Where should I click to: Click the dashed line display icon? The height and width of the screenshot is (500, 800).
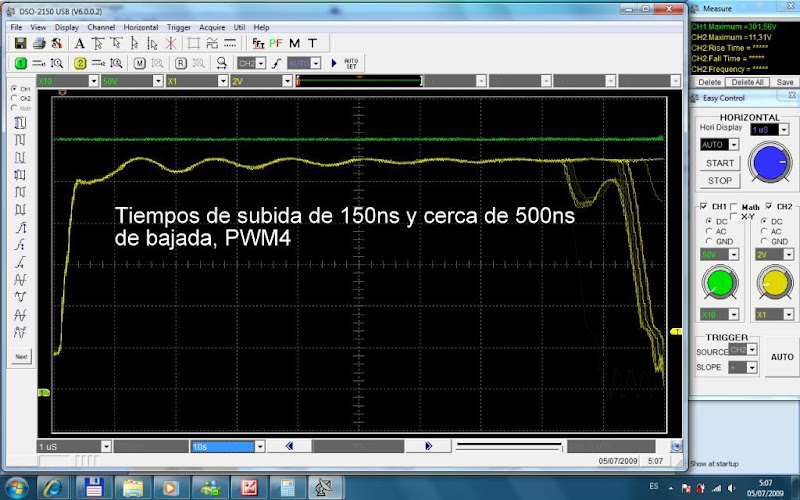tap(230, 43)
